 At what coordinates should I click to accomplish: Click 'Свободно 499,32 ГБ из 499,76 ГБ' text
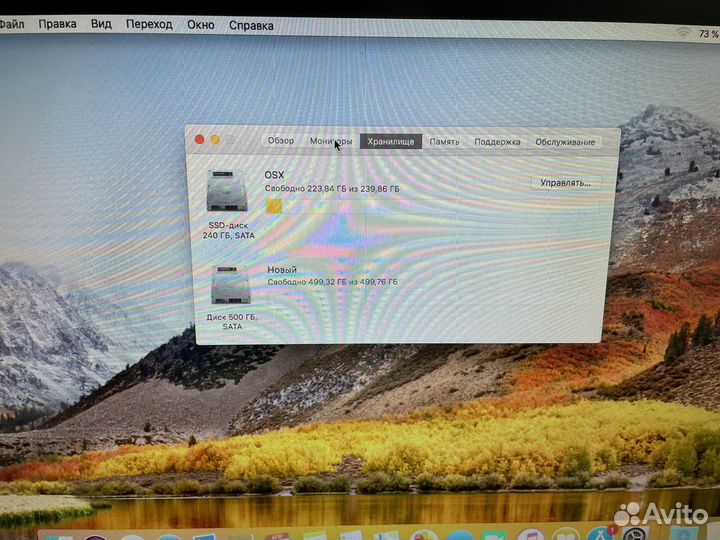tap(332, 282)
